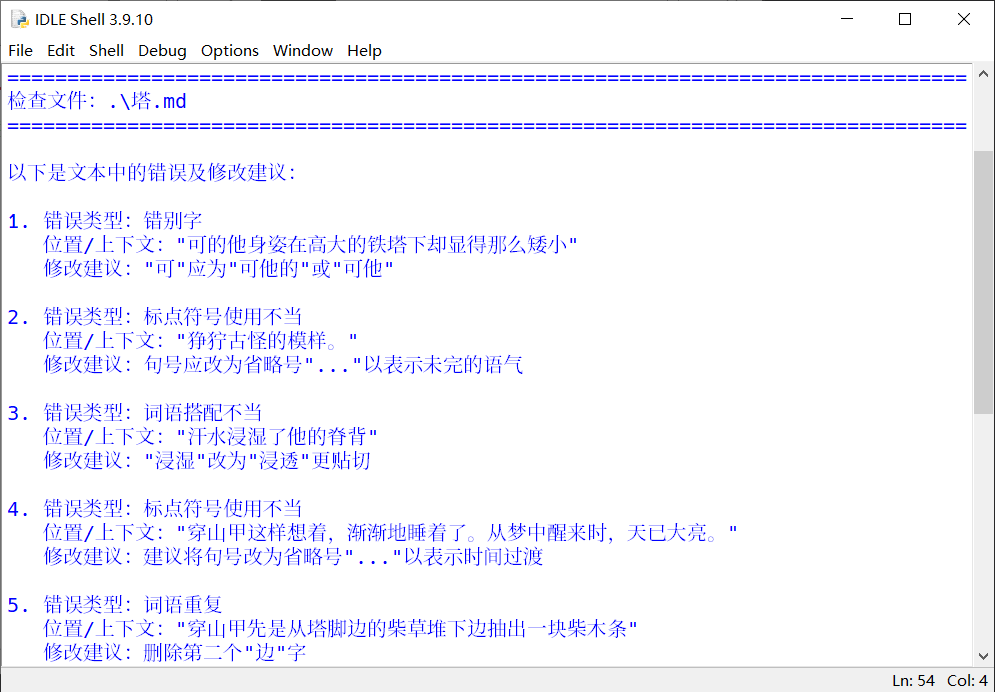Click the IDLE Python icon in title bar
The width and height of the screenshot is (995, 692).
20,19
